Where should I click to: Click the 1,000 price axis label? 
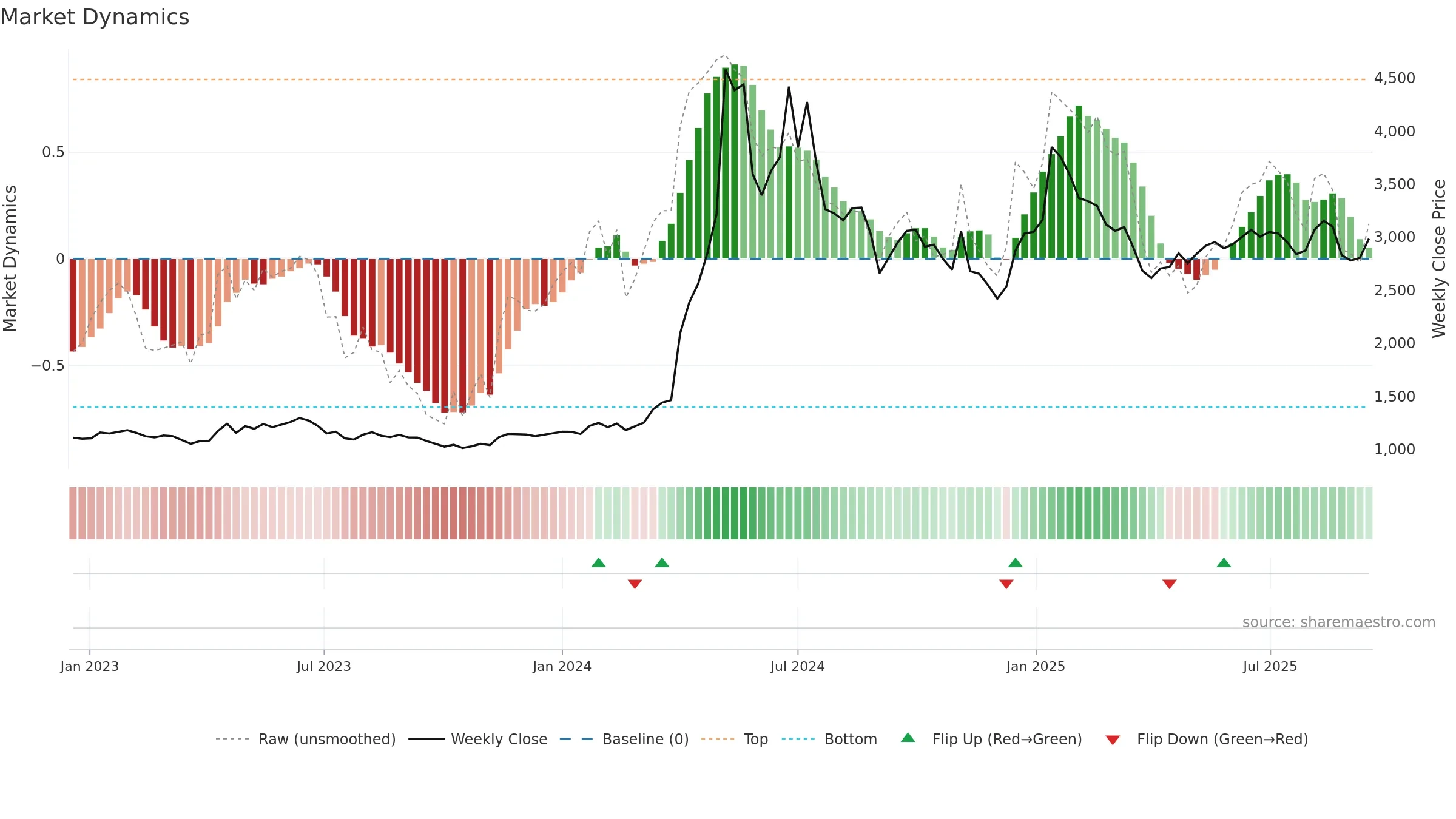point(1394,450)
